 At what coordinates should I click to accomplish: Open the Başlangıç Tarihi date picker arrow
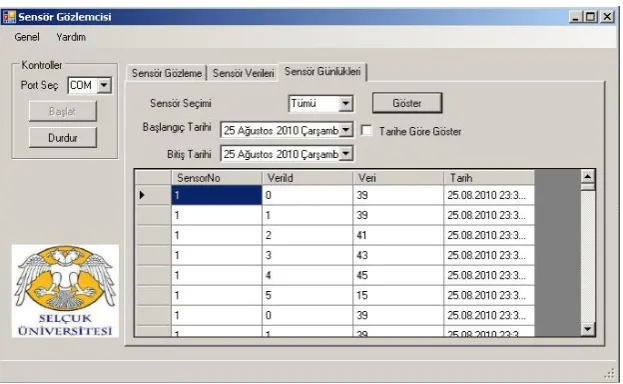coord(346,130)
